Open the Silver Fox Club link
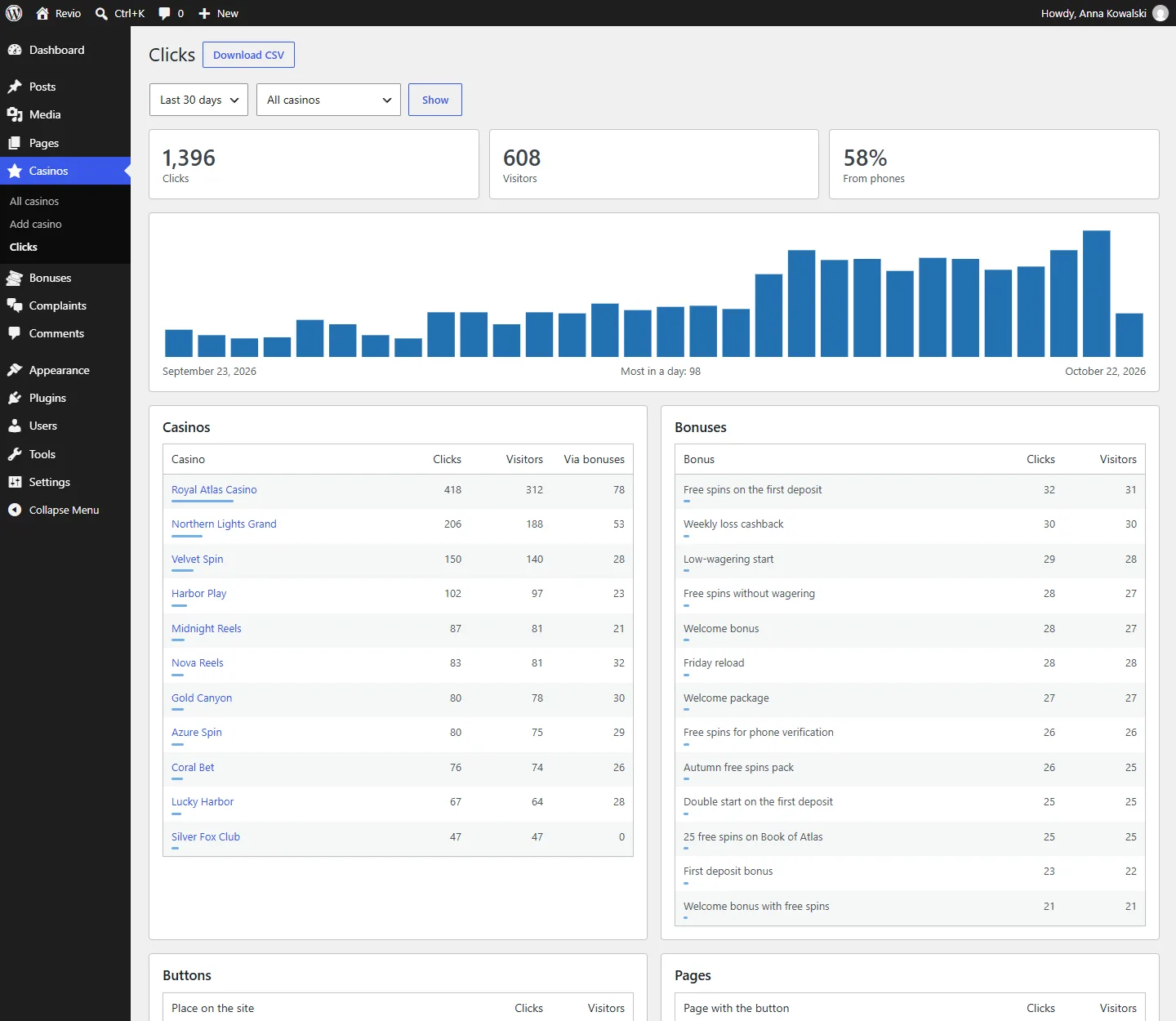 (206, 836)
